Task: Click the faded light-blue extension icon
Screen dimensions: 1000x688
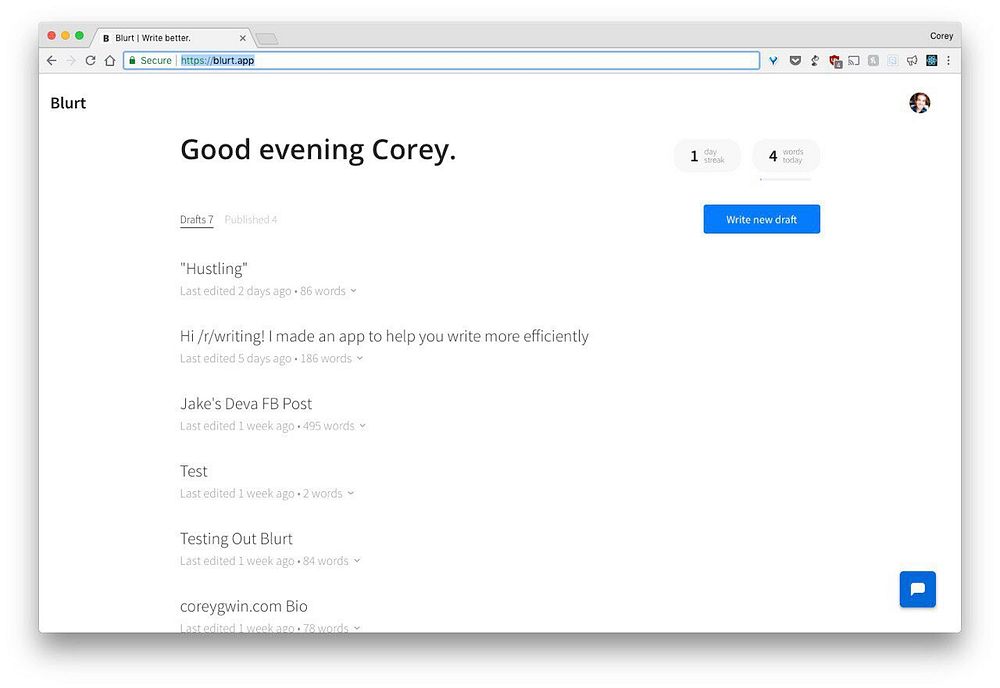Action: [x=893, y=61]
